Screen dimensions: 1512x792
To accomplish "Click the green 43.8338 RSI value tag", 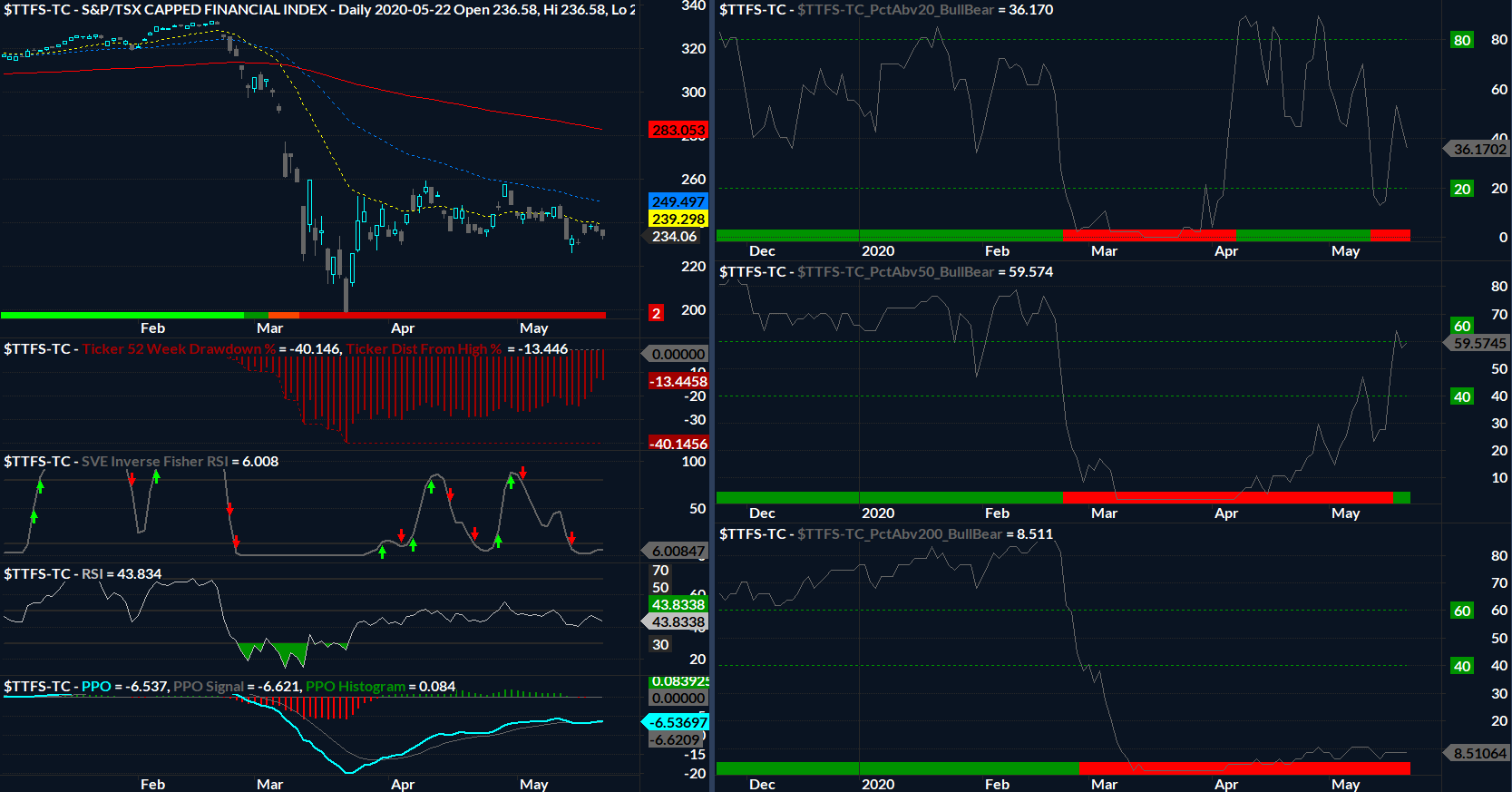I will (678, 604).
